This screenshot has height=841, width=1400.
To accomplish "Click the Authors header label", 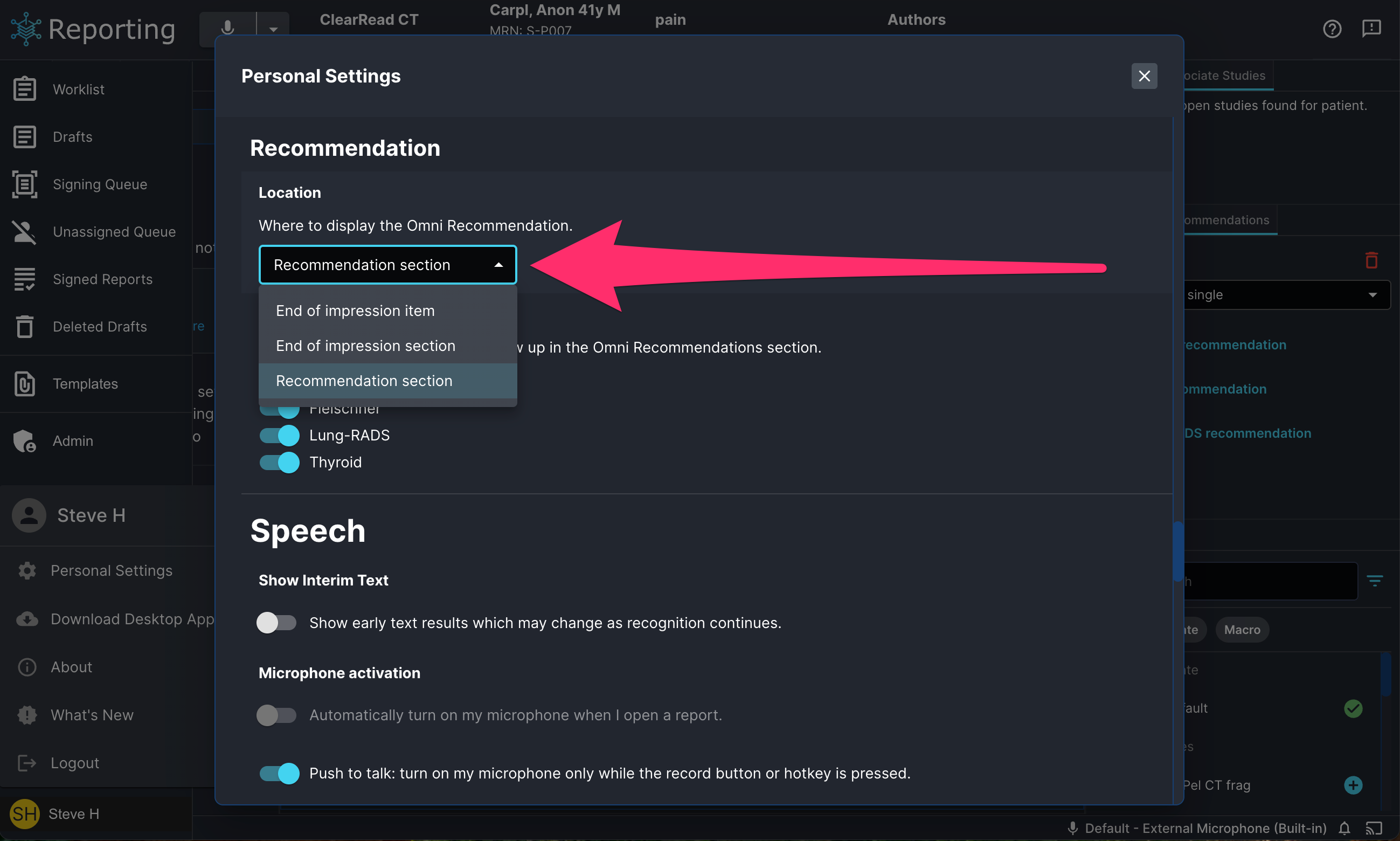I will 916,19.
